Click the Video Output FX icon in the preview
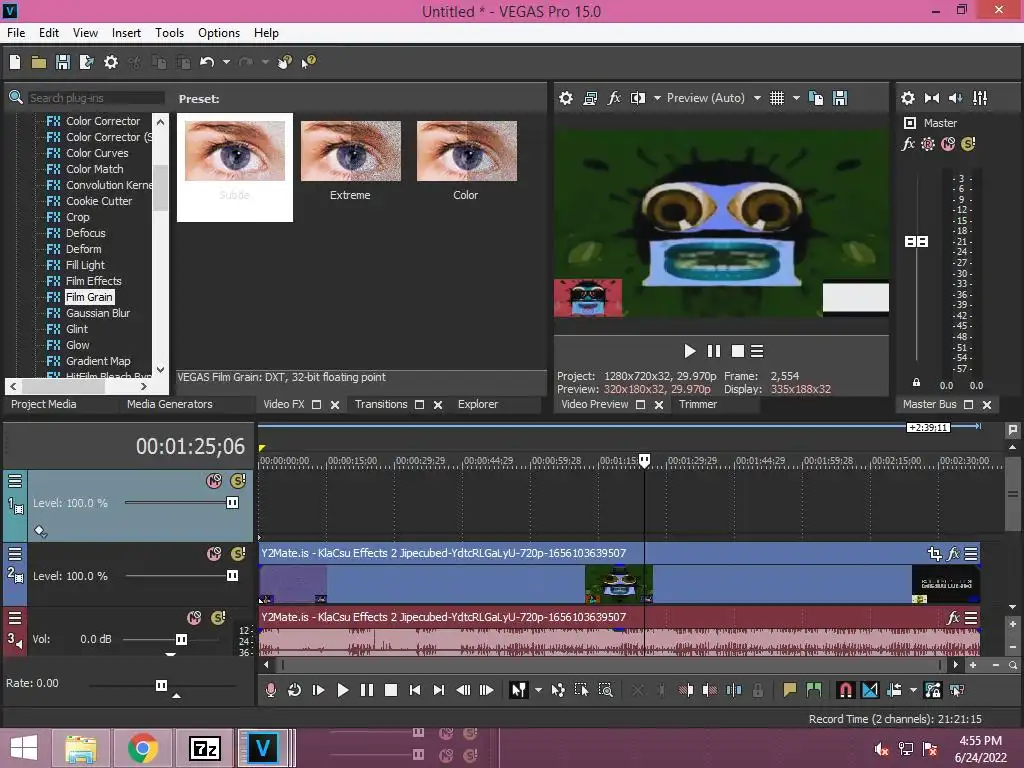Screen dimensions: 1024x768 click(614, 98)
